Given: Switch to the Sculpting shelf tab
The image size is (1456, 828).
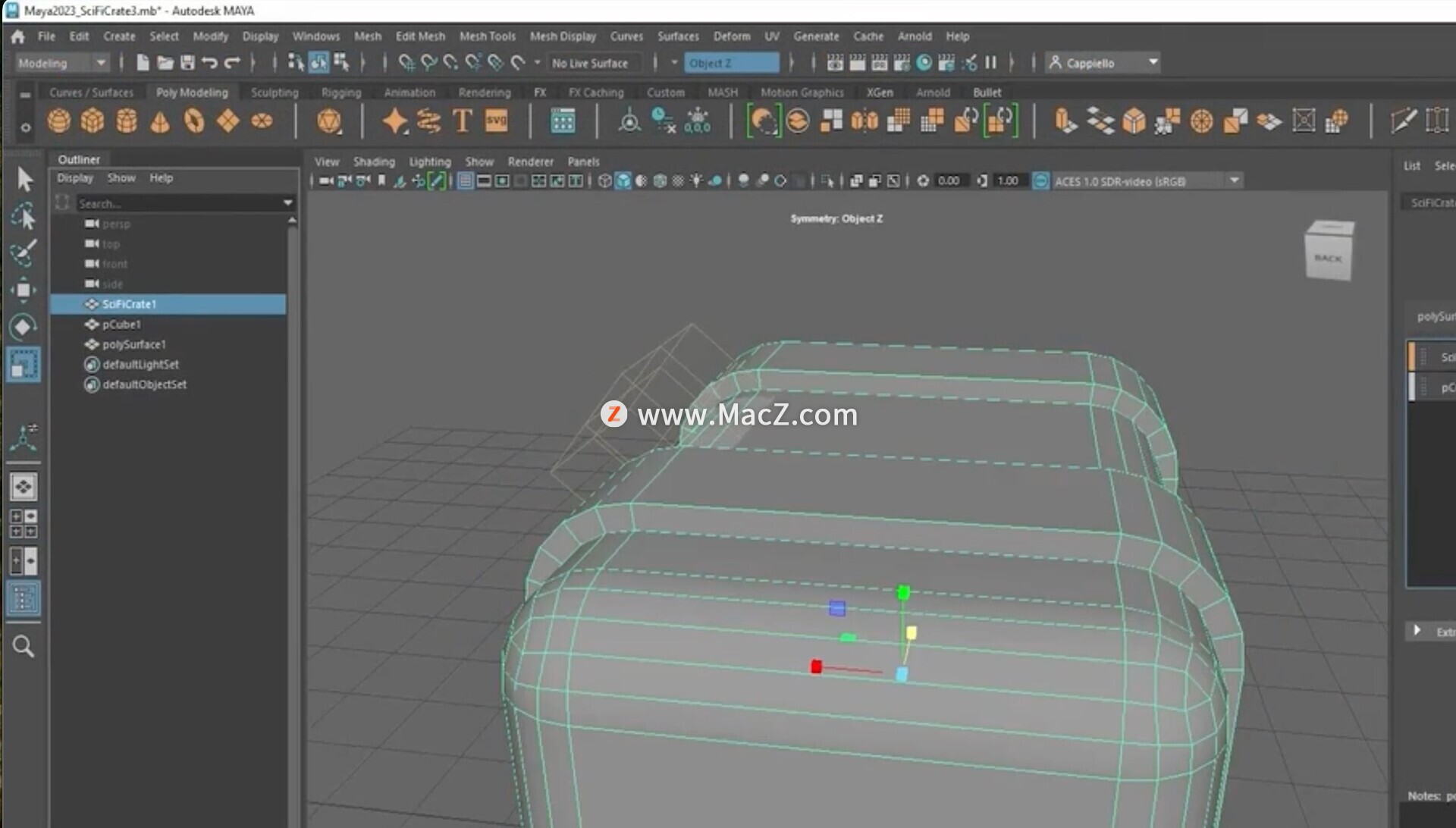Looking at the screenshot, I should [275, 93].
